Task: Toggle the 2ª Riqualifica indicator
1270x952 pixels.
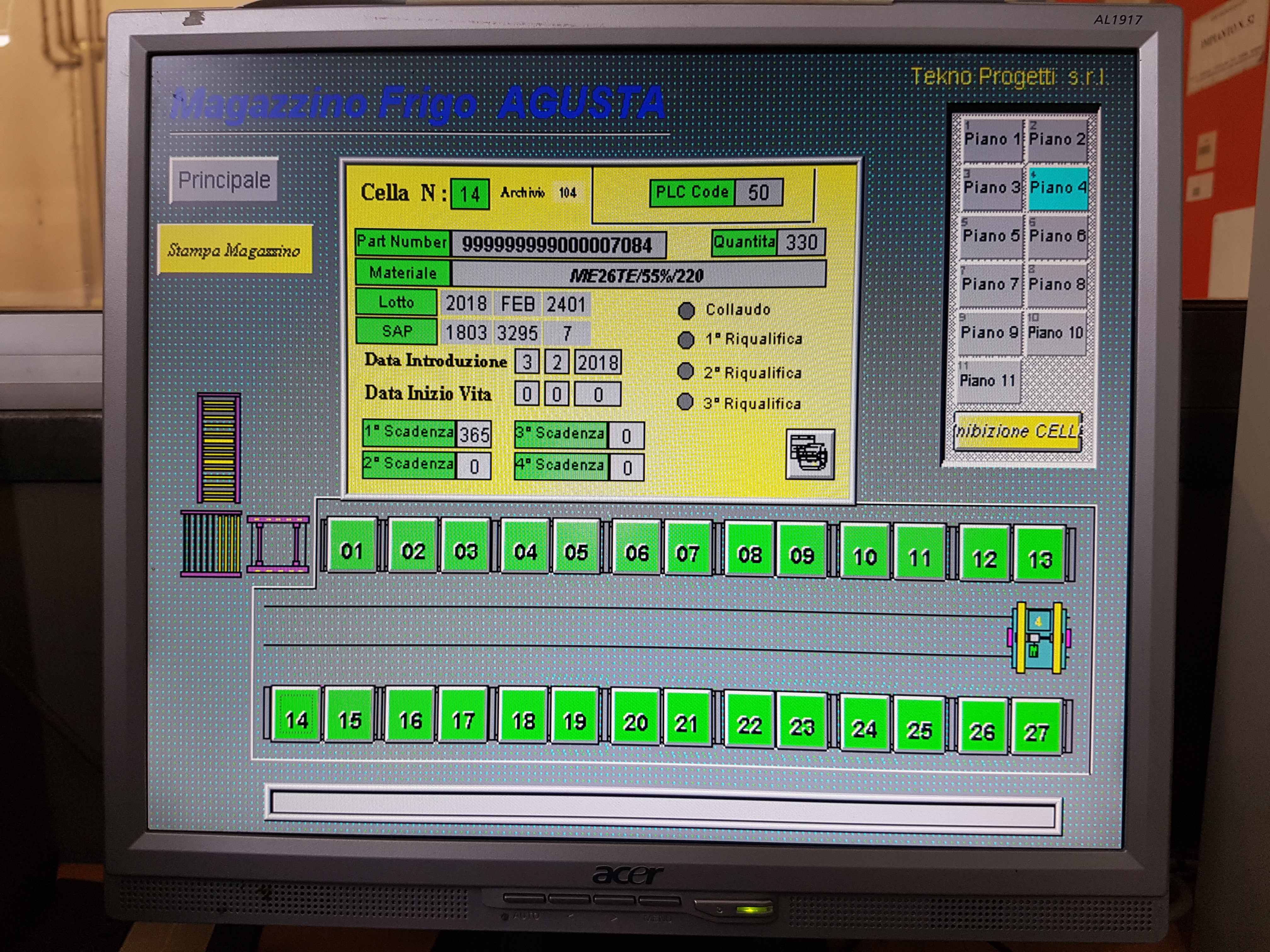Action: (685, 372)
